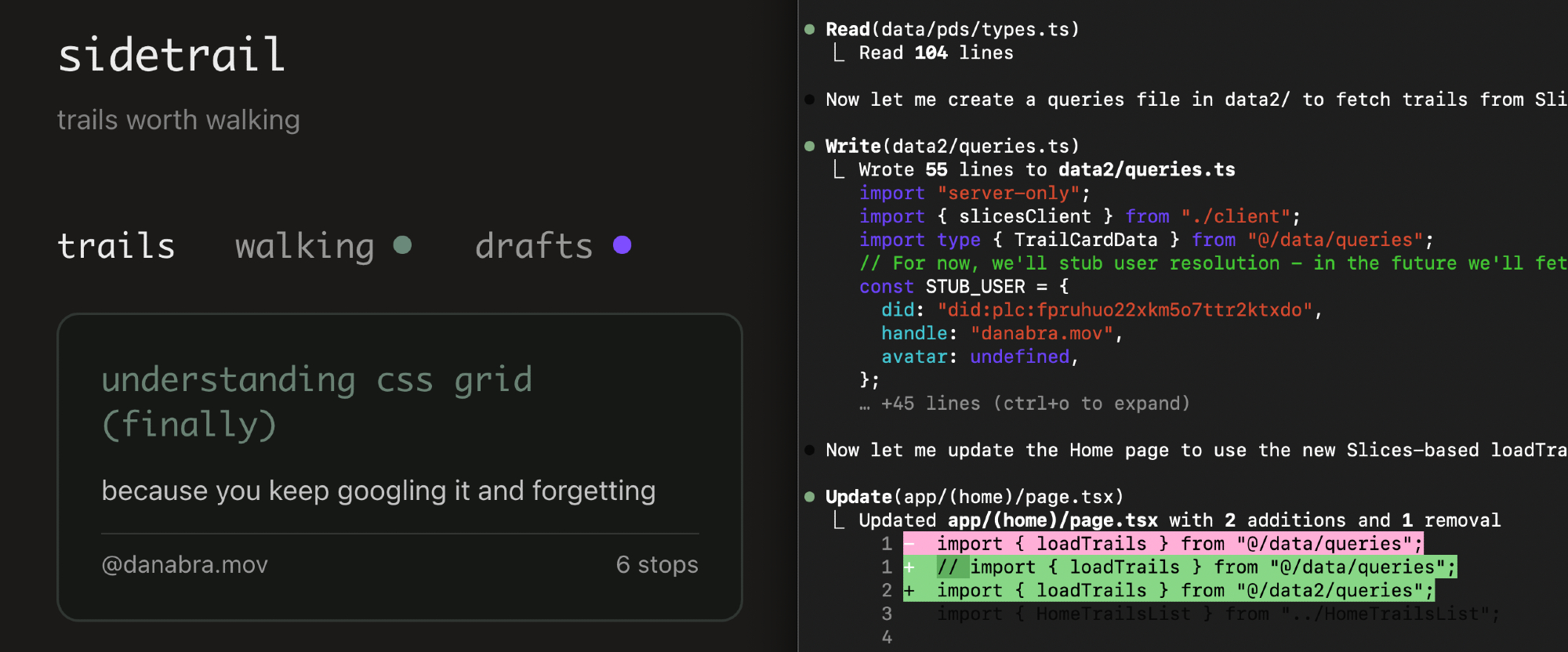1568x652 pixels.
Task: Click the green bullet beside Update(app/(home)/page.tsx)
Action: point(810,497)
